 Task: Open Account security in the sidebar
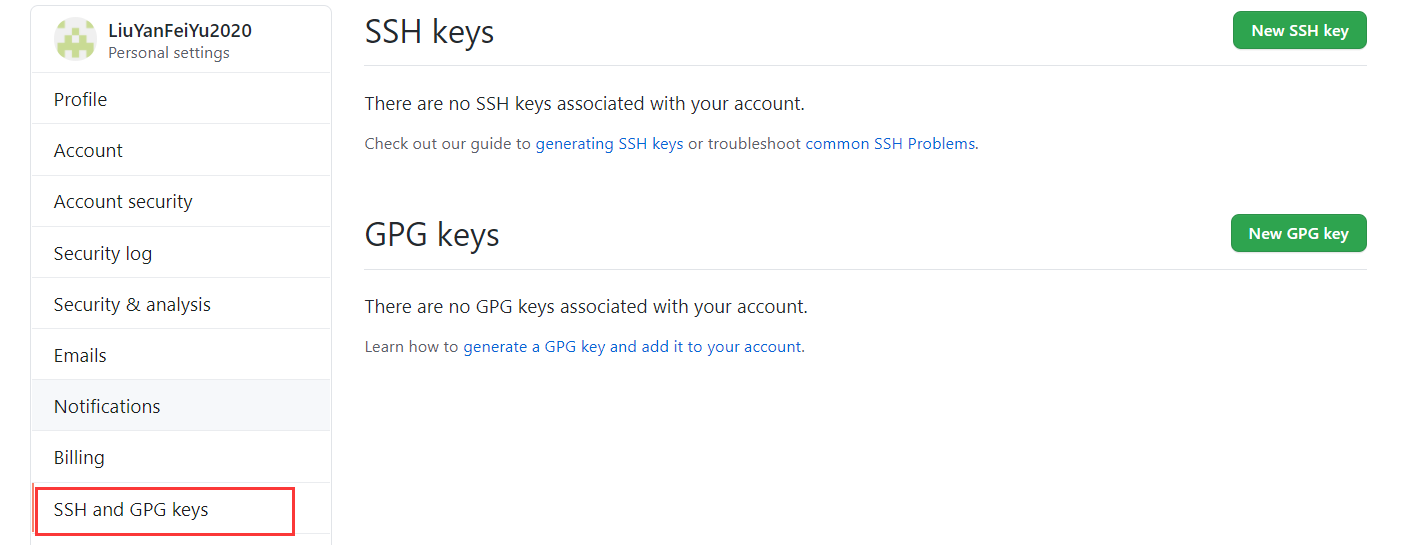[123, 201]
